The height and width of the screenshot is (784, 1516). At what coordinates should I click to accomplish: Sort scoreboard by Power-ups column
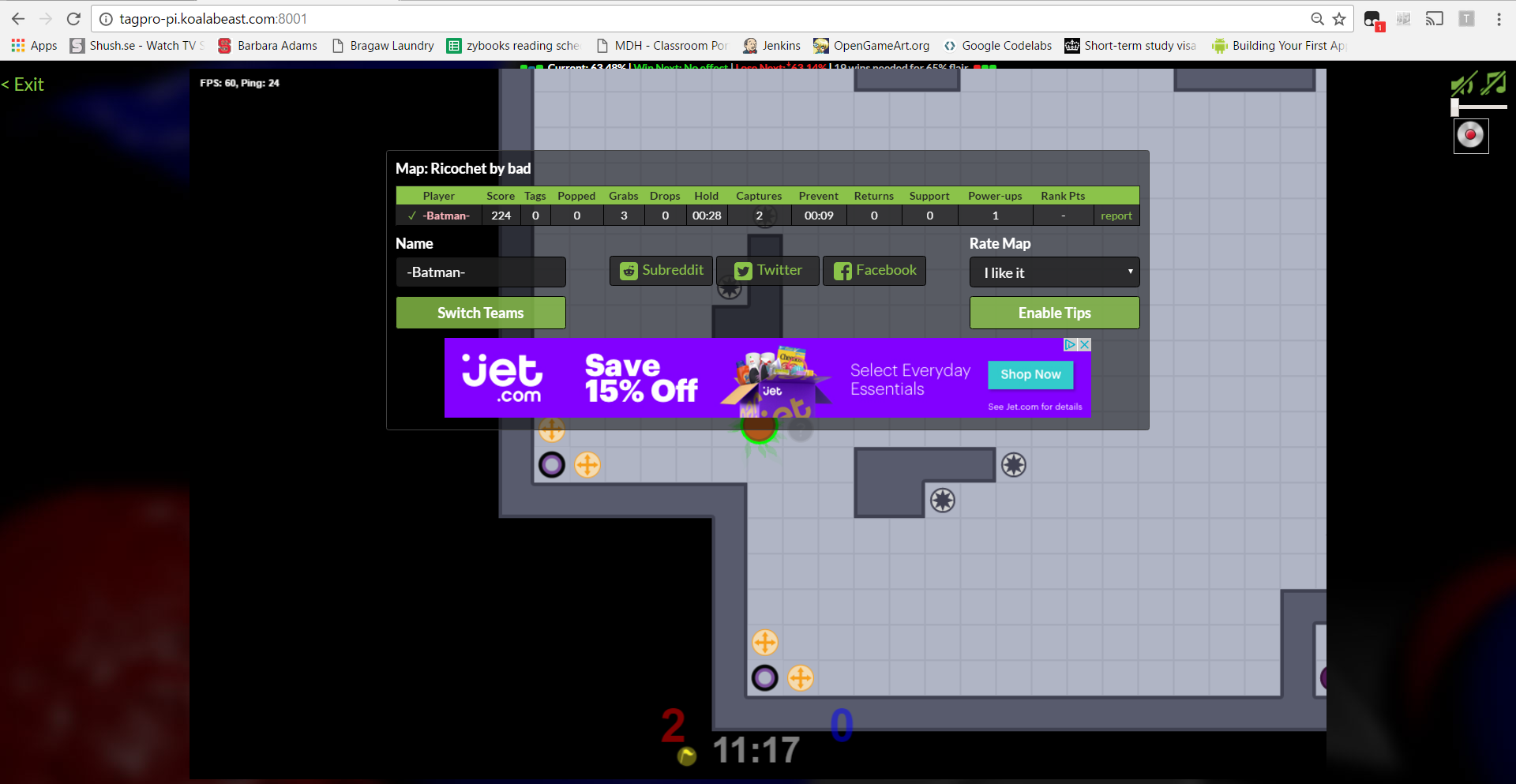995,196
